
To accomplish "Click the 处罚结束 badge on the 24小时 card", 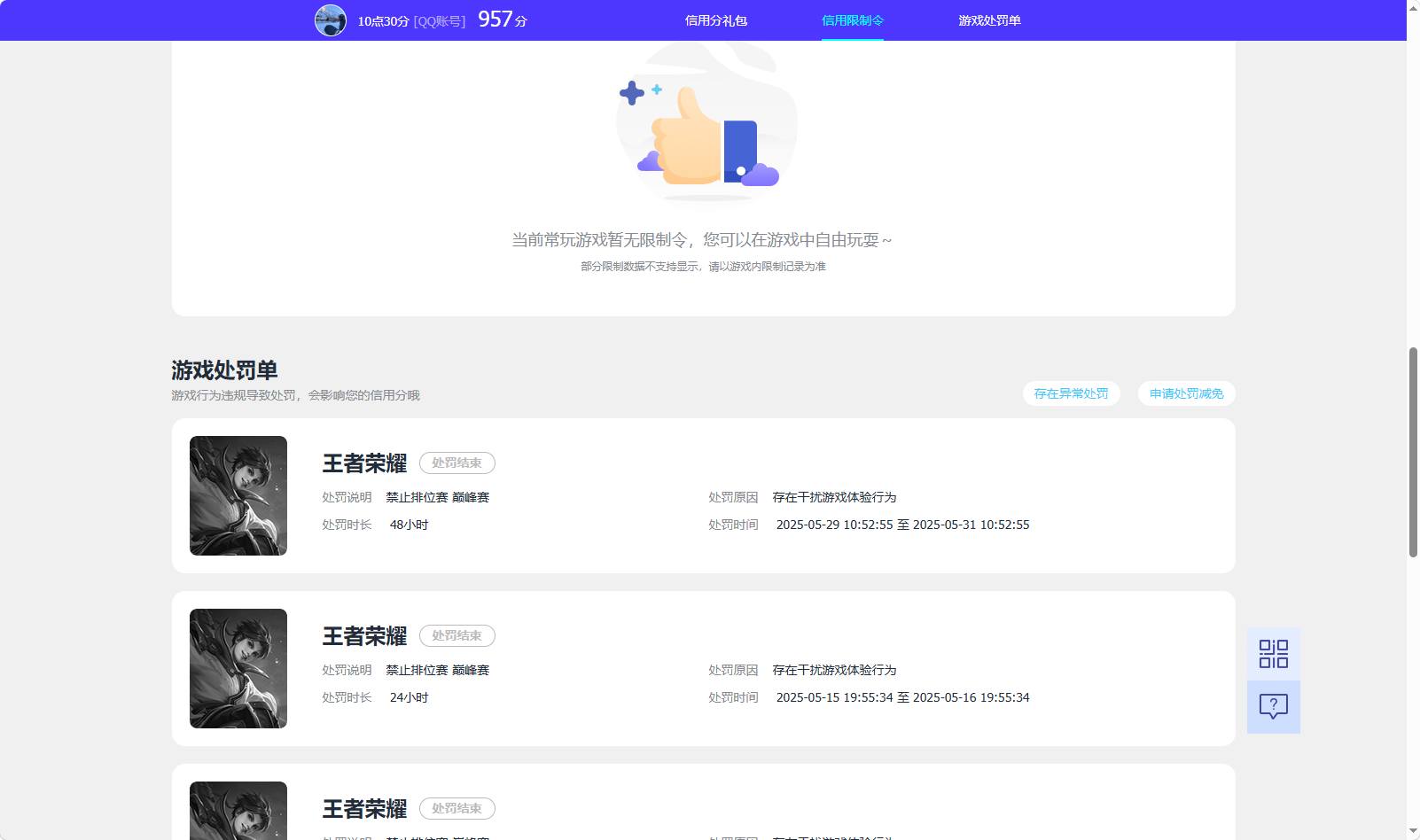I will [457, 635].
